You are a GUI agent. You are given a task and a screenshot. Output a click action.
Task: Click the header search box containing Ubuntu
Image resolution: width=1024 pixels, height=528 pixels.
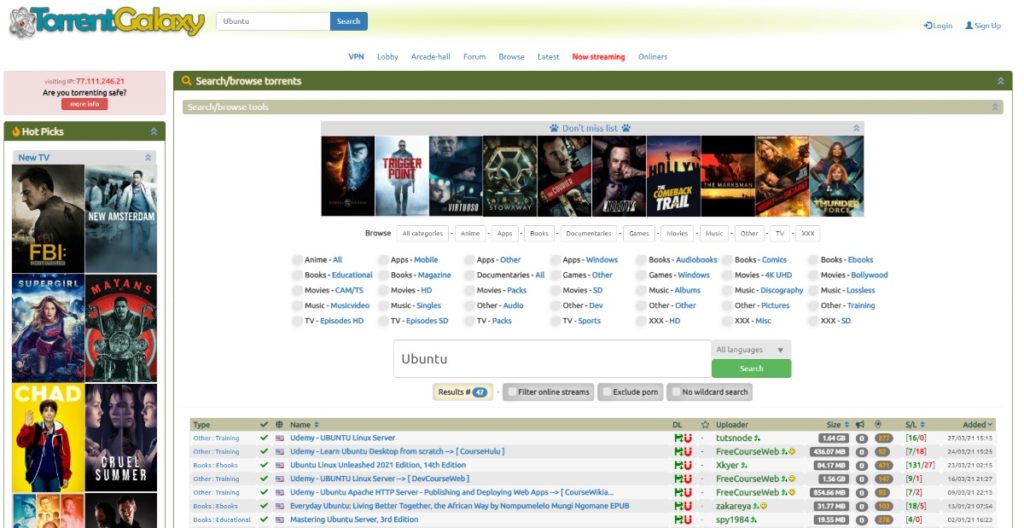tap(273, 21)
